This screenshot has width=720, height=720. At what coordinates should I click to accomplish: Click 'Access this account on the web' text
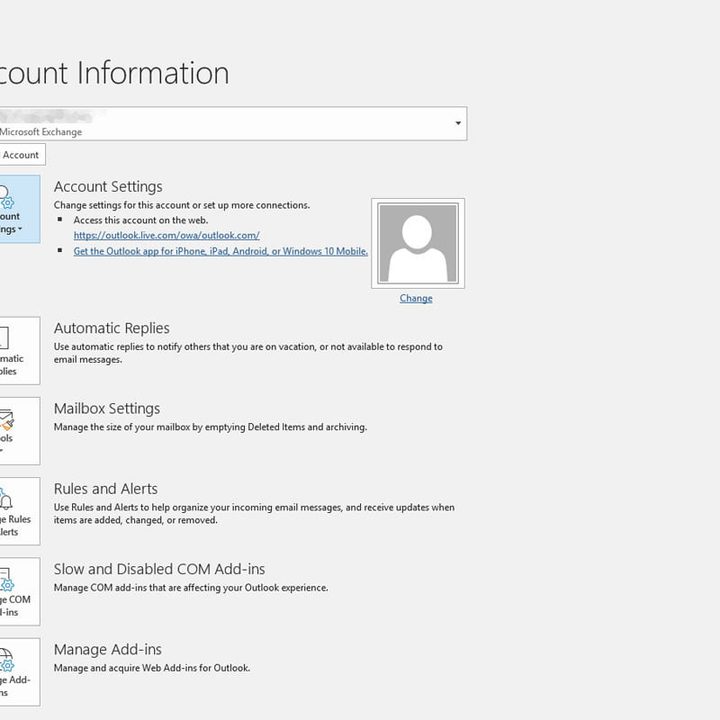141,220
